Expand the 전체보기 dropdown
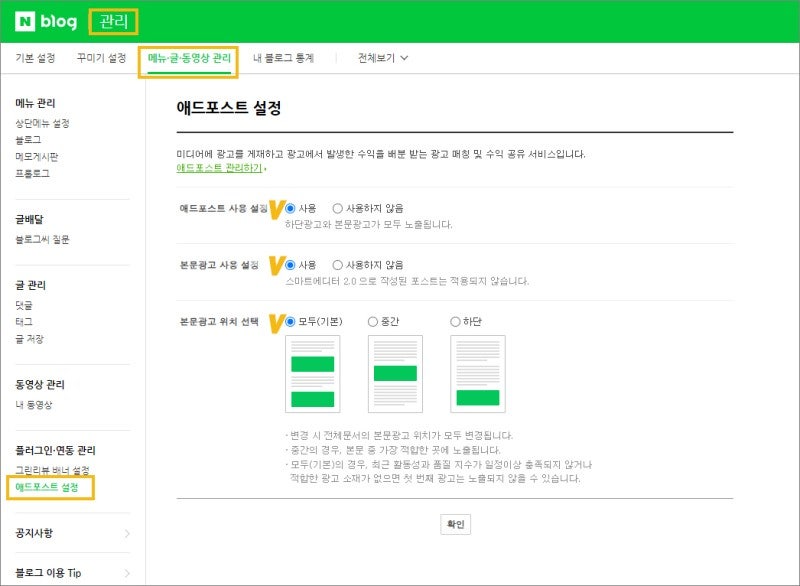Screen dimensions: 800x586 (383, 58)
